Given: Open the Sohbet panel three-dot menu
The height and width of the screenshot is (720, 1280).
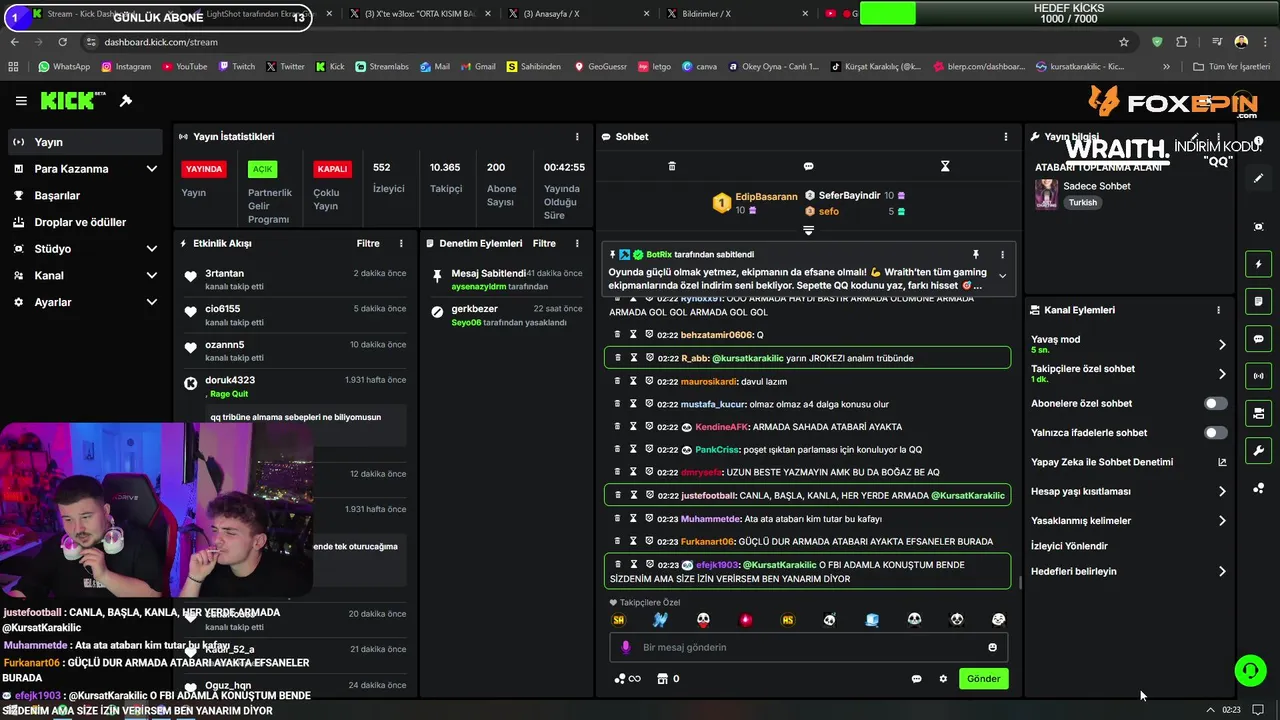Looking at the screenshot, I should tap(1006, 137).
